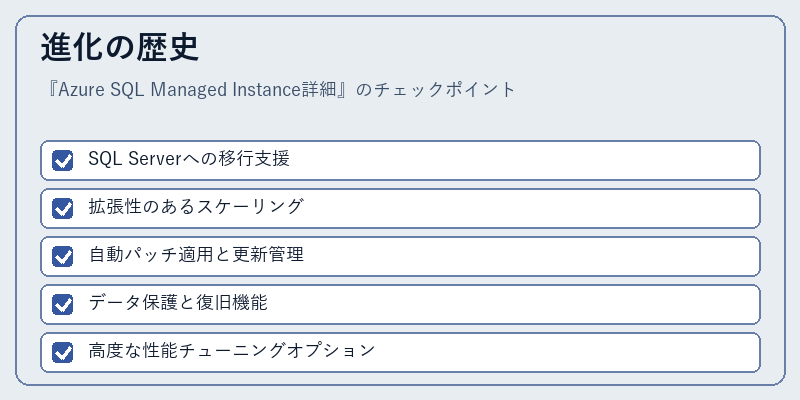
Task: Uncheck the SQL Serverへの移行支援 checkbox
Action: (62, 160)
